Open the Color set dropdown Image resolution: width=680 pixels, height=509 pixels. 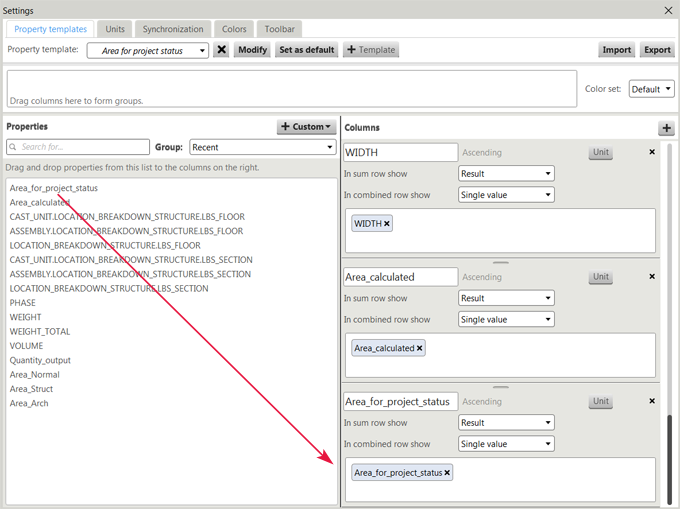click(651, 89)
